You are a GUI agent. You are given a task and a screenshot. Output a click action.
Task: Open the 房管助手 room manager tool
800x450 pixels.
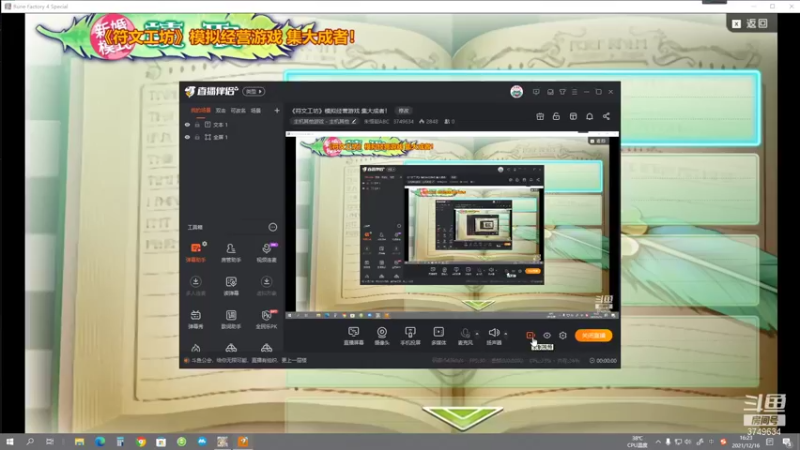(x=231, y=252)
